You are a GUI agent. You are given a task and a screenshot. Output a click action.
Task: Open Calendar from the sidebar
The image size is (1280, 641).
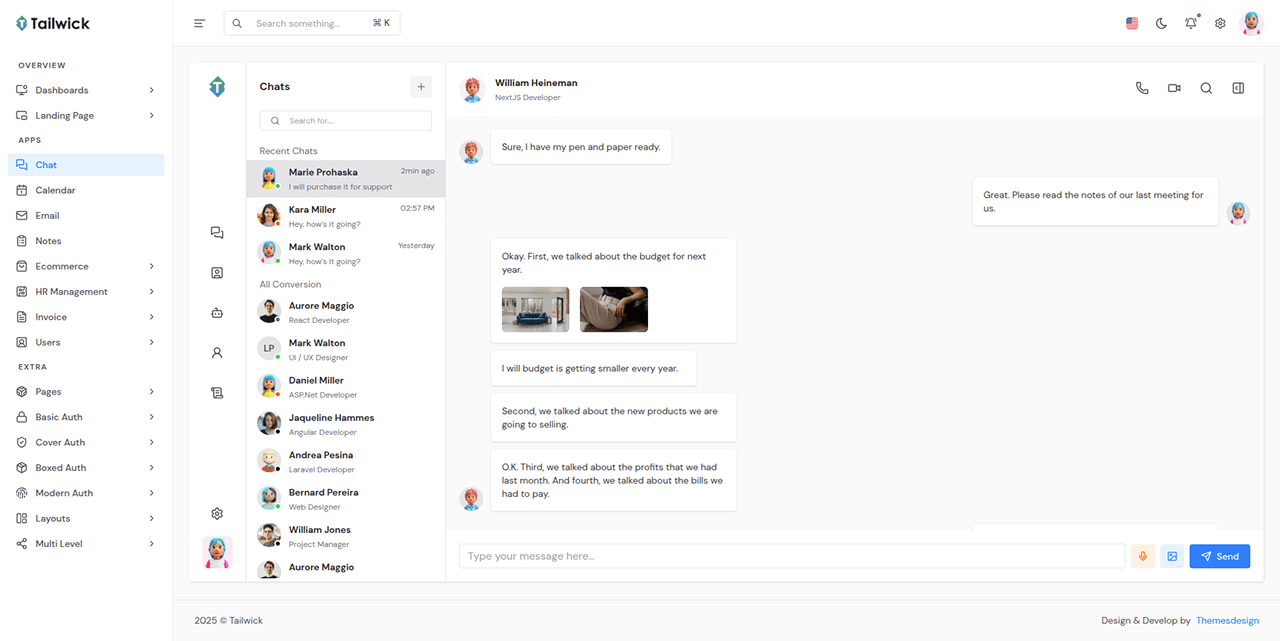click(55, 190)
